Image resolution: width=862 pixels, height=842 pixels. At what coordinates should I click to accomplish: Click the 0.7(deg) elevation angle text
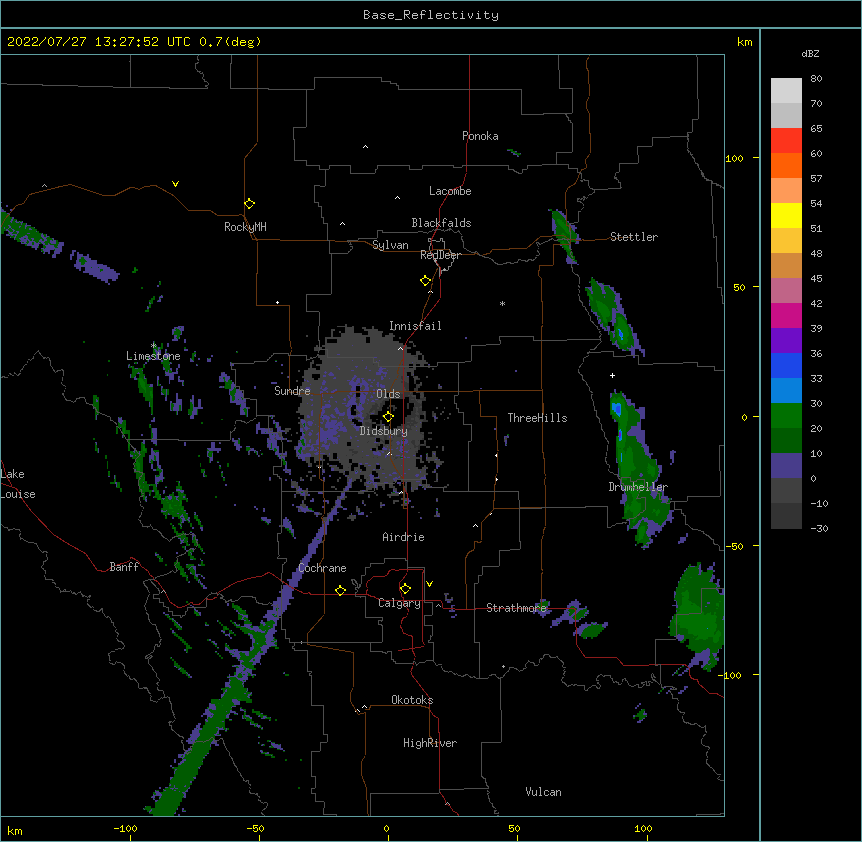(x=230, y=42)
